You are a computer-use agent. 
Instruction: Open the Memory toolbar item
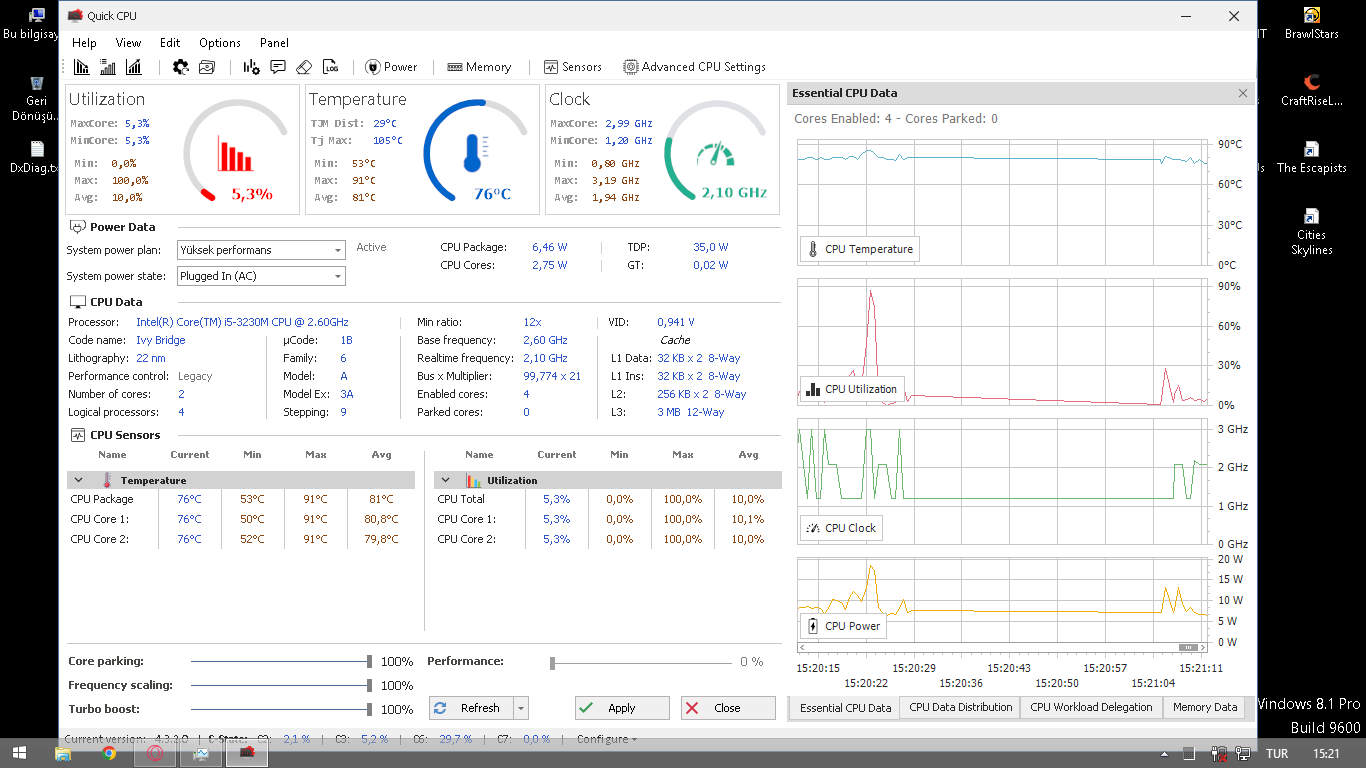479,67
